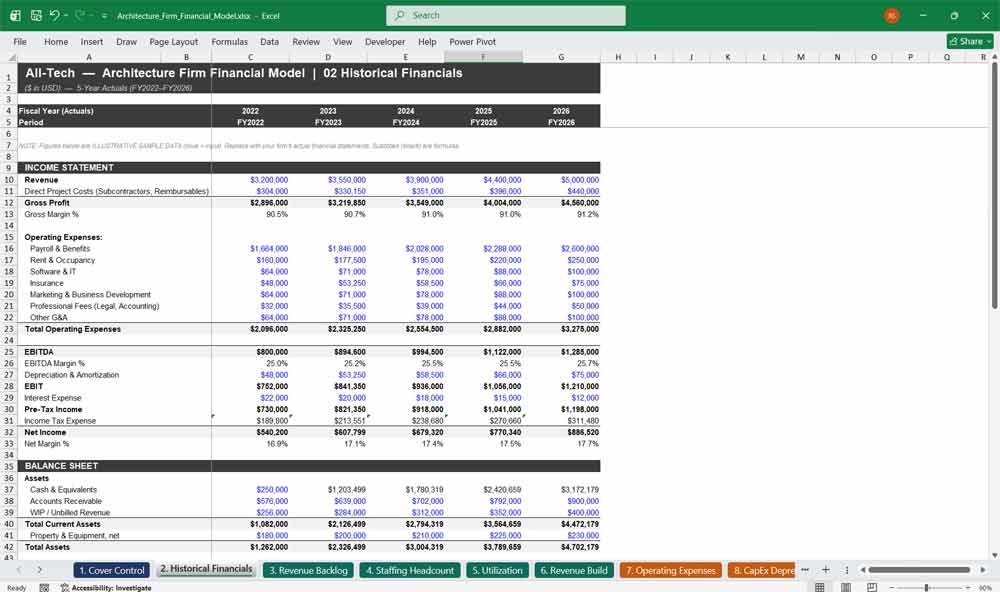Image resolution: width=1000 pixels, height=592 pixels.
Task: Undo the last action
Action: [x=55, y=15]
